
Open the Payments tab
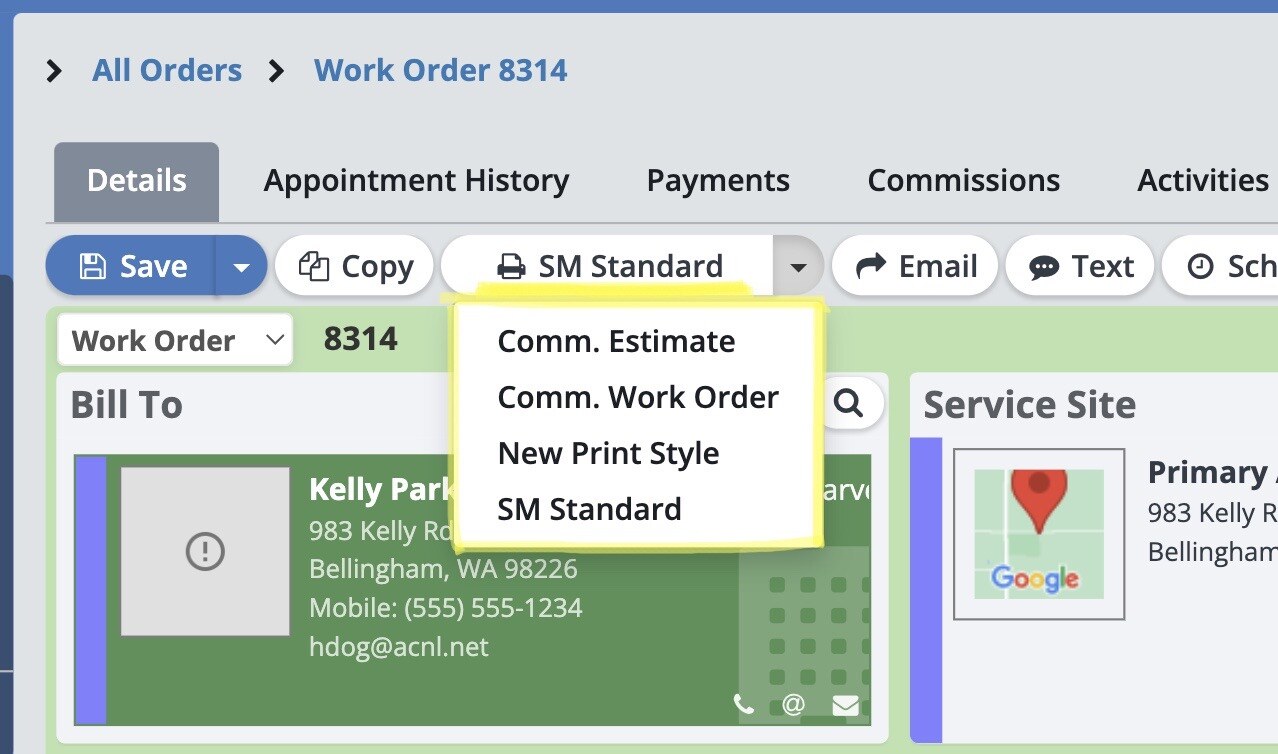(718, 181)
